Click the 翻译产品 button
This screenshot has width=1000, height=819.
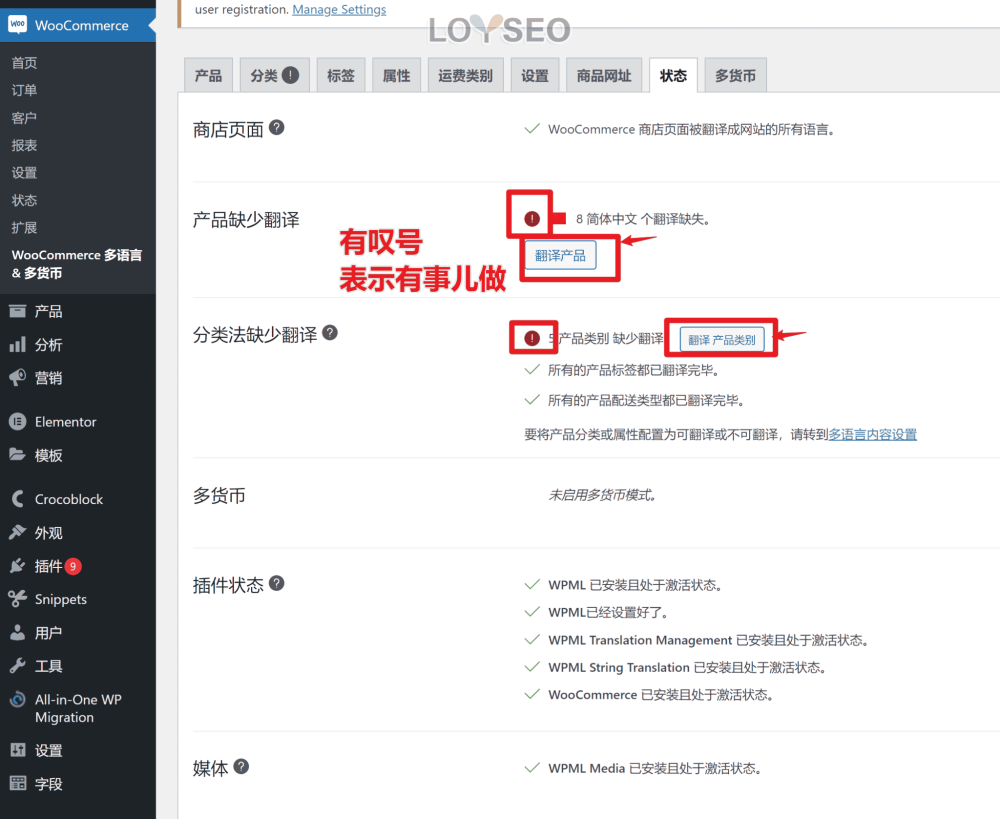(x=560, y=255)
